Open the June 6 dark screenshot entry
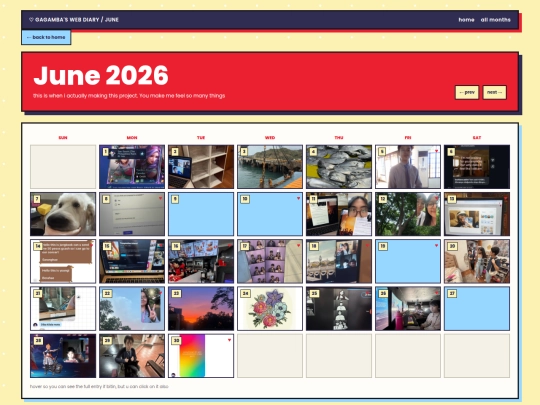 click(x=477, y=167)
